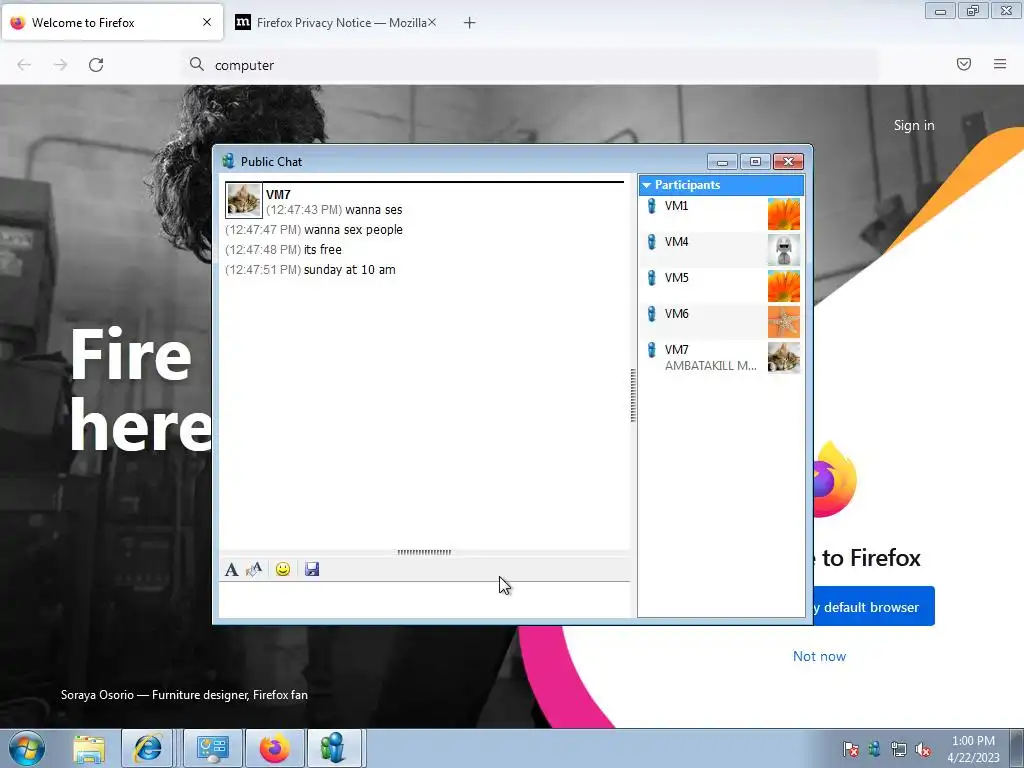Click VM7's cat avatar in the message area
This screenshot has height=768, width=1024.
244,200
